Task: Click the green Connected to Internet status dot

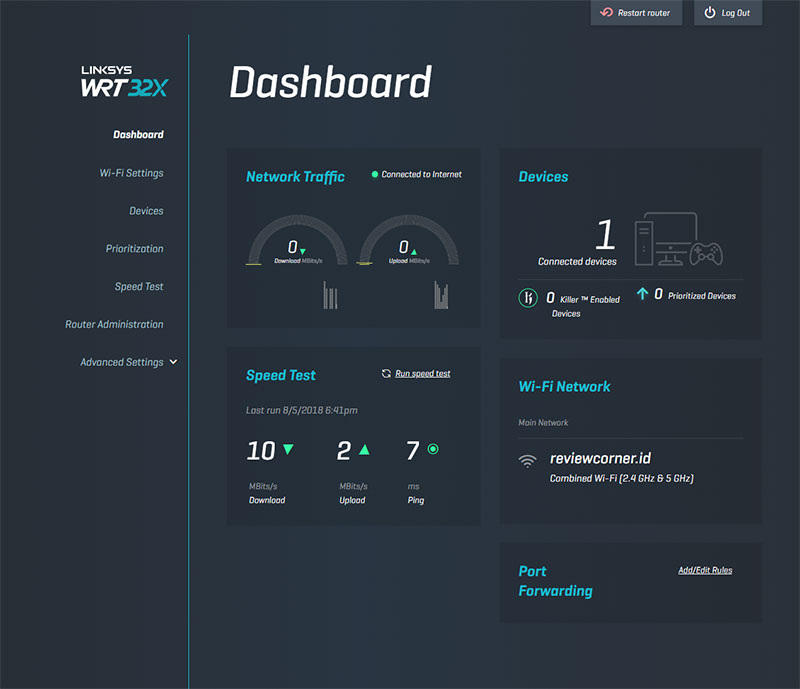Action: coord(375,174)
